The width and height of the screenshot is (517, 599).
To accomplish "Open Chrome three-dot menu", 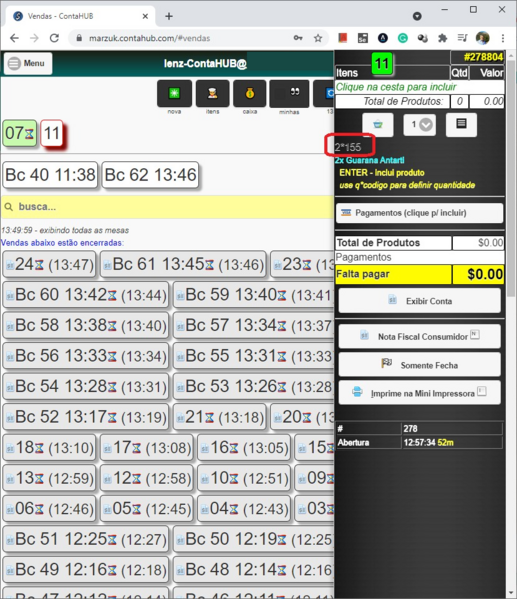I will click(x=503, y=38).
